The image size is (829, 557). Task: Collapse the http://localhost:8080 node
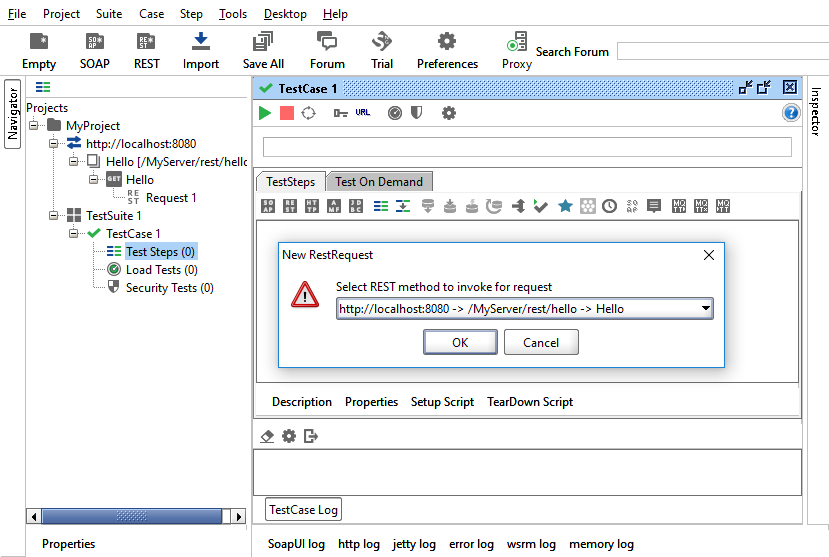tap(53, 144)
